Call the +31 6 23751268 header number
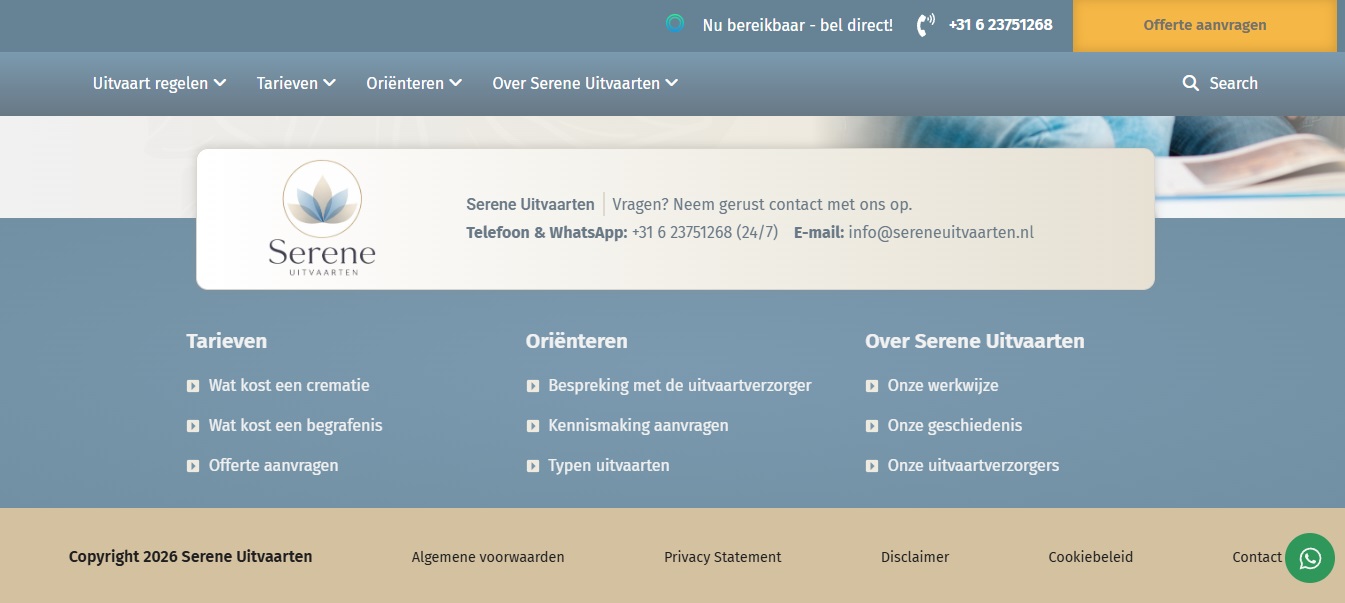 click(x=1000, y=25)
